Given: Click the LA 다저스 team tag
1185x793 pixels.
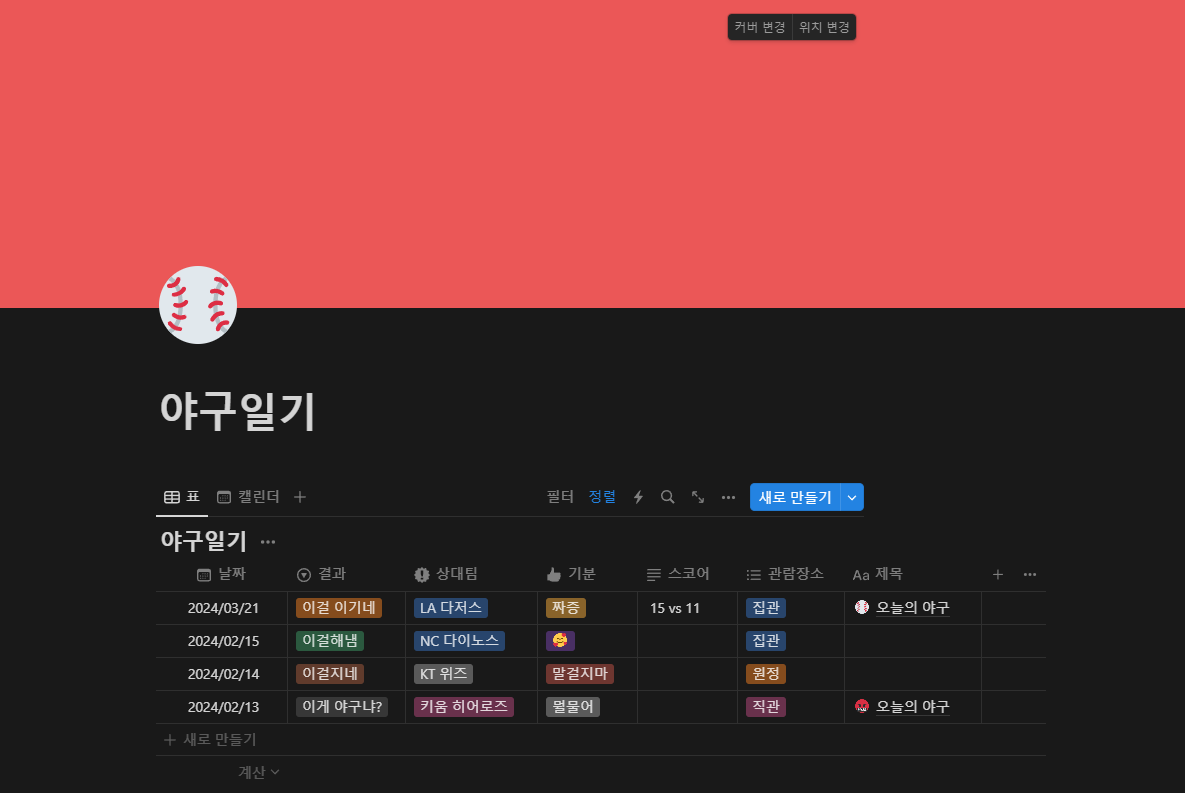Looking at the screenshot, I should pyautogui.click(x=450, y=608).
